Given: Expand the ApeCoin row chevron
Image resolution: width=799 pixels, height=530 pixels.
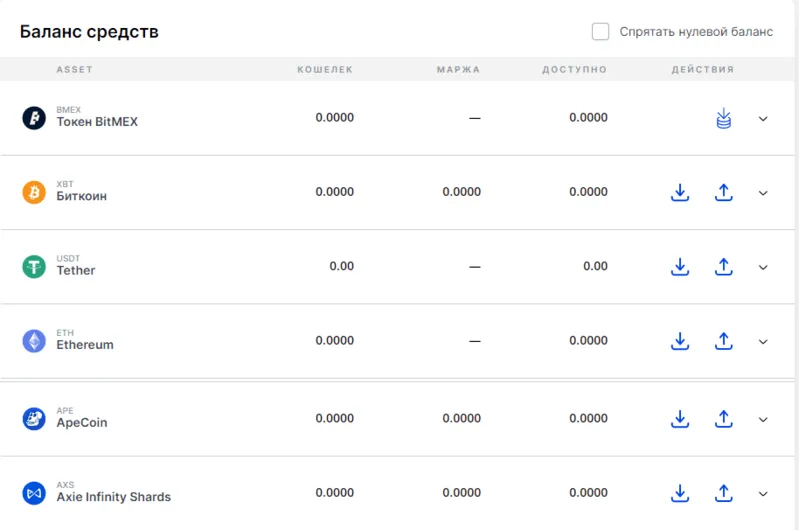Looking at the screenshot, I should pyautogui.click(x=763, y=420).
